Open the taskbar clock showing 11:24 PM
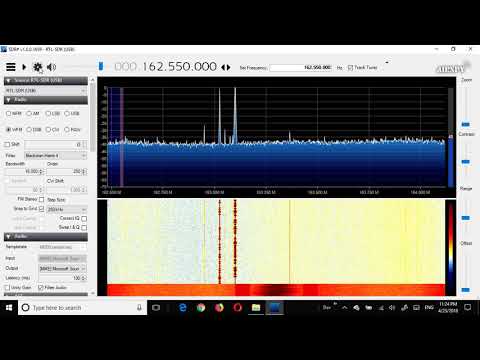 pyautogui.click(x=448, y=307)
